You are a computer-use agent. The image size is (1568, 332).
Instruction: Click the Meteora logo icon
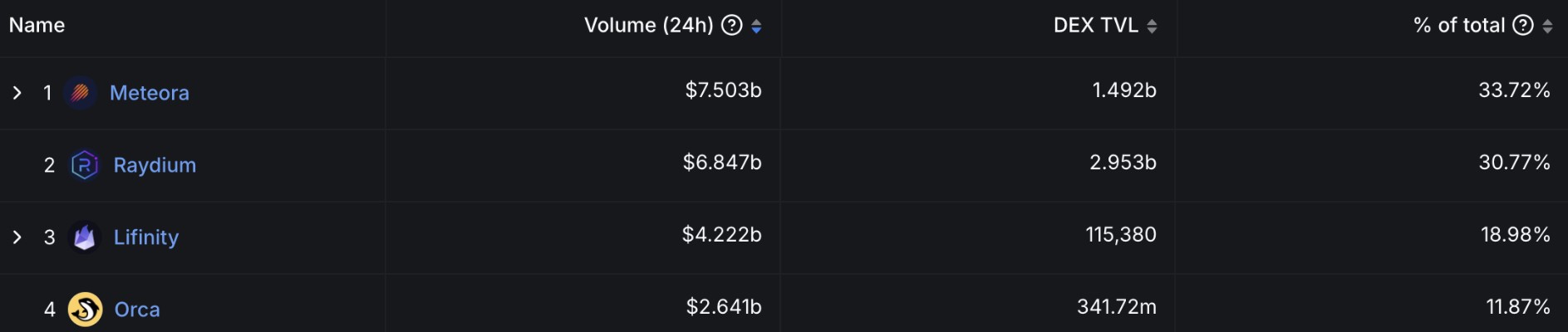point(81,92)
